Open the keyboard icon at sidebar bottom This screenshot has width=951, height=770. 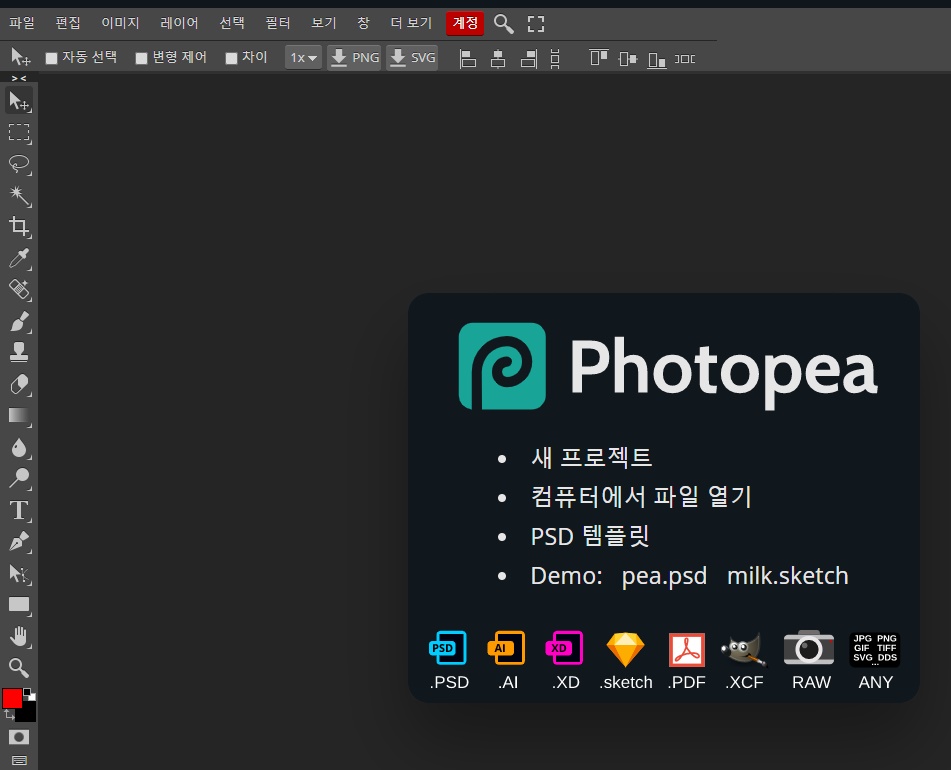click(19, 760)
